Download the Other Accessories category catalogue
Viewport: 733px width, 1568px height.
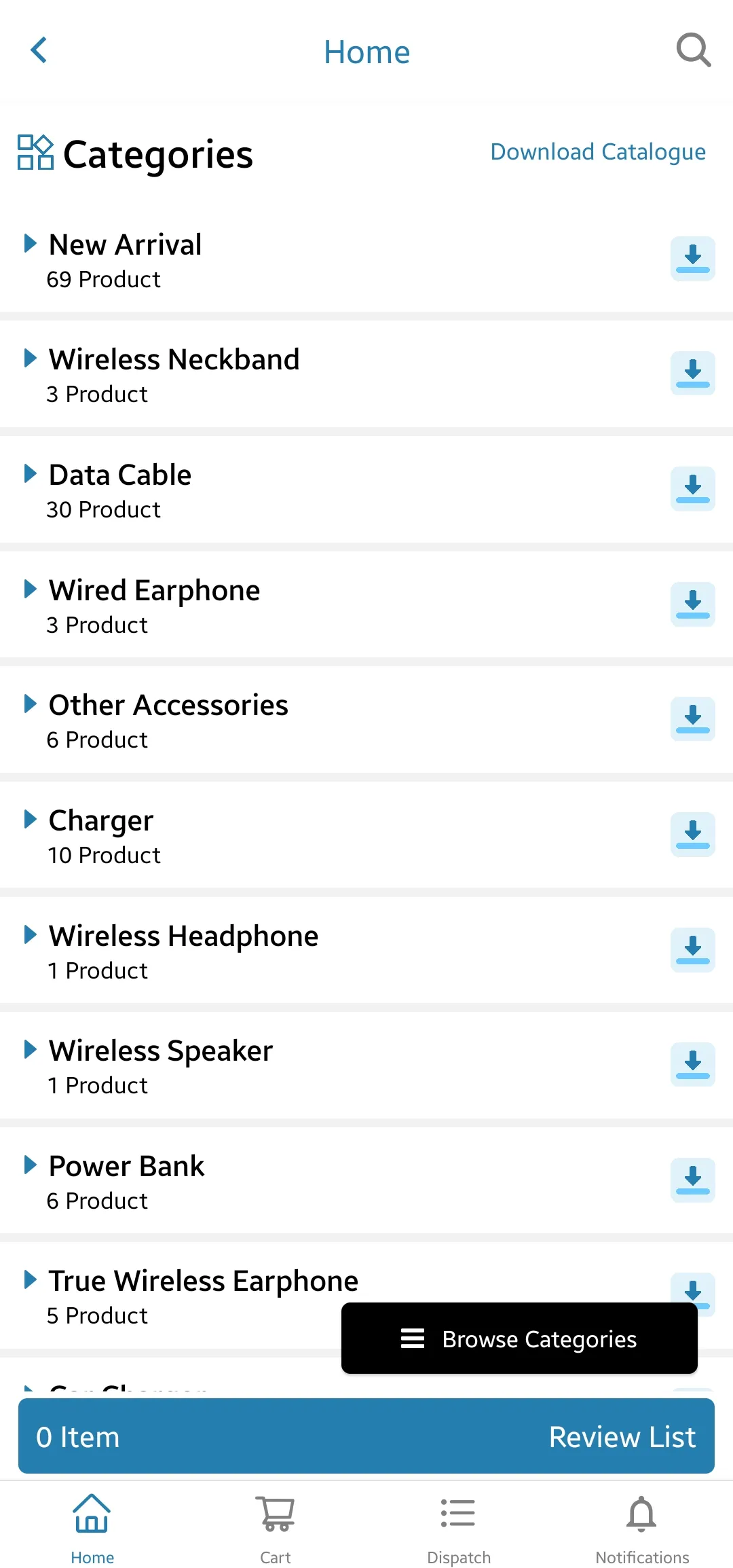point(693,719)
